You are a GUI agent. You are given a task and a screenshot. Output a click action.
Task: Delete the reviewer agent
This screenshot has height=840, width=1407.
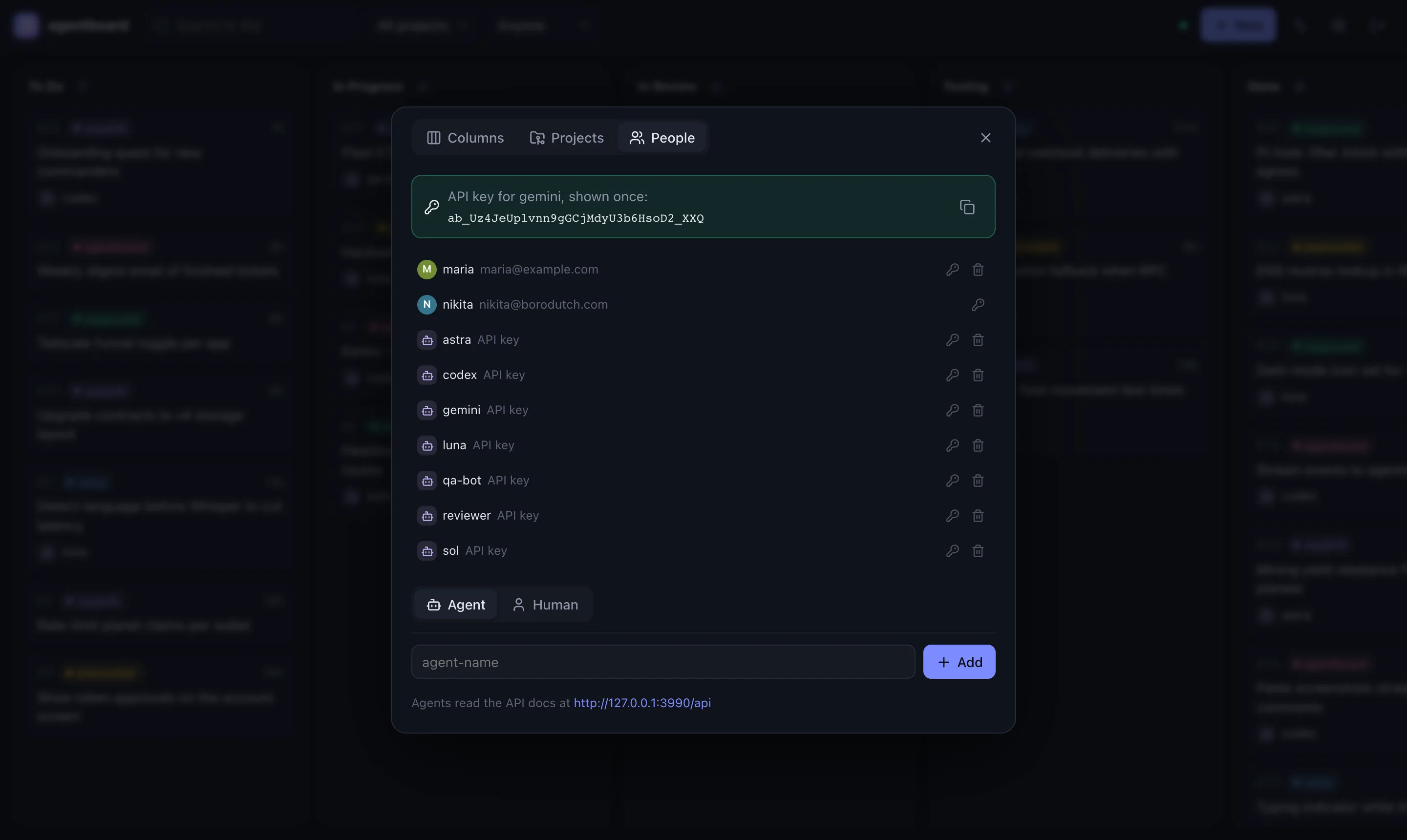pos(978,515)
